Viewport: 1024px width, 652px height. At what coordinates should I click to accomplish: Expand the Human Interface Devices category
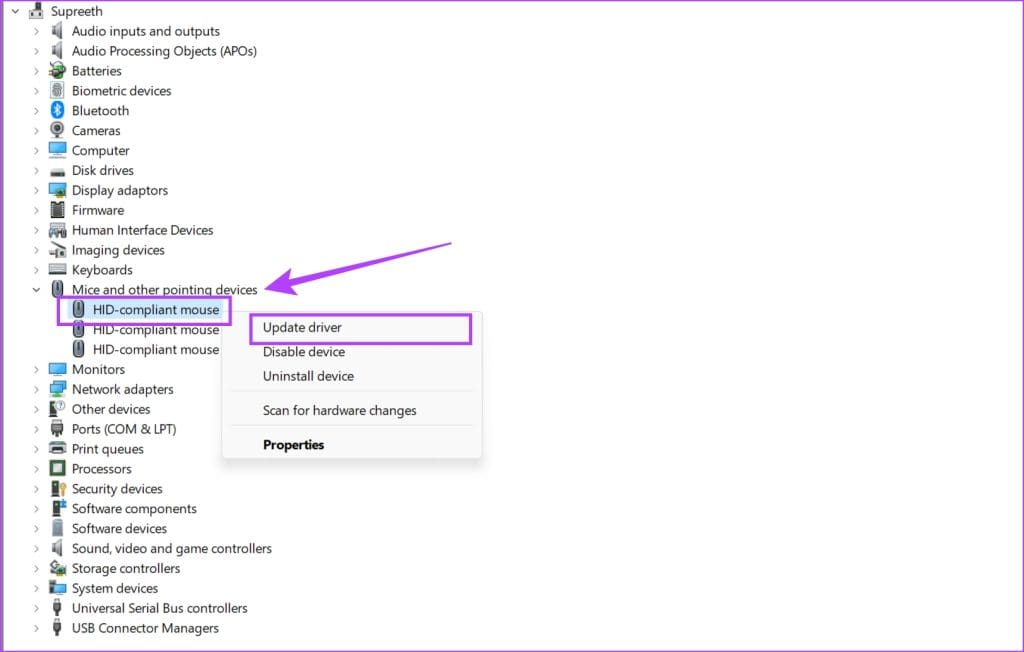click(36, 230)
